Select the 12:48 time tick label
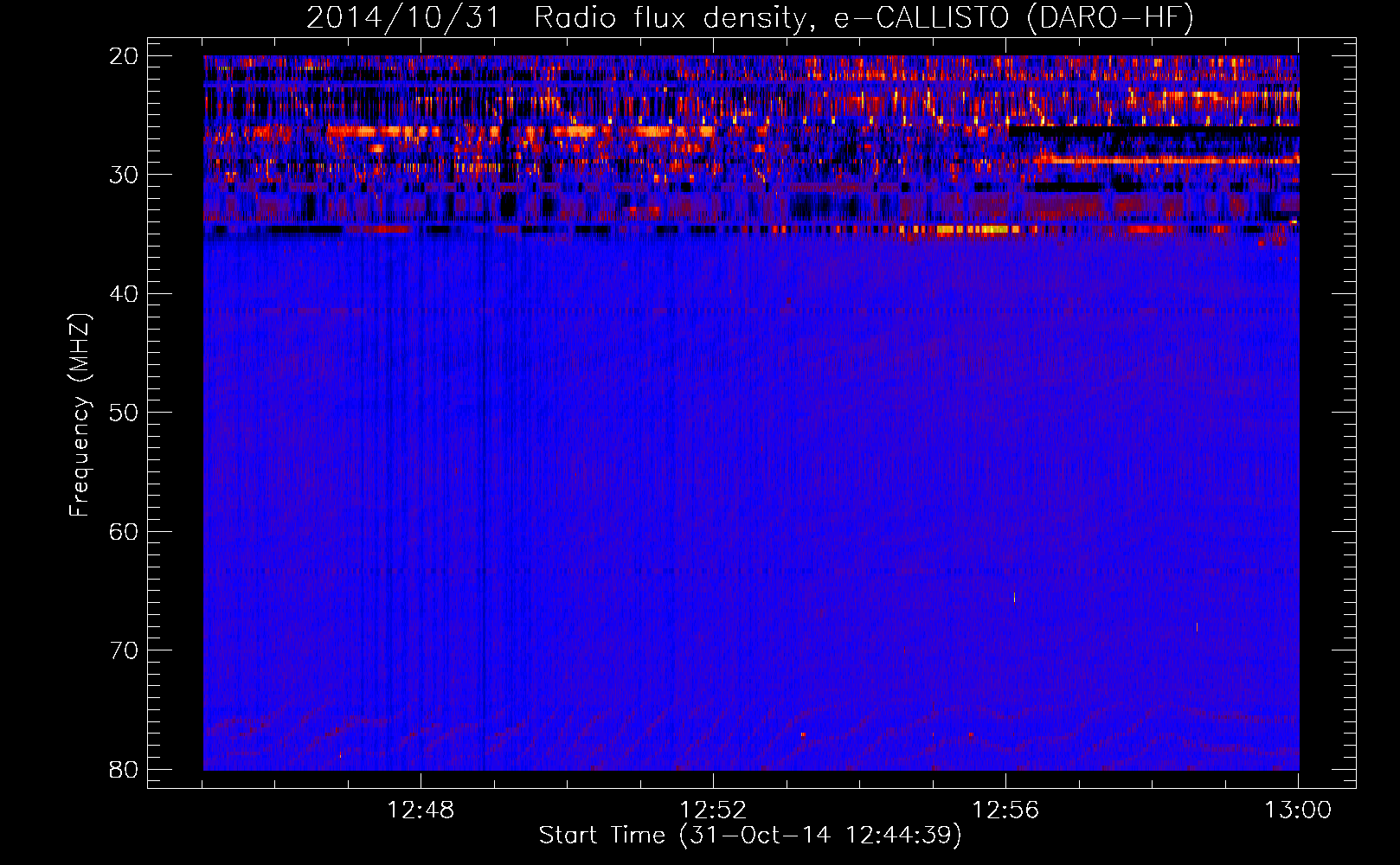 pos(421,811)
